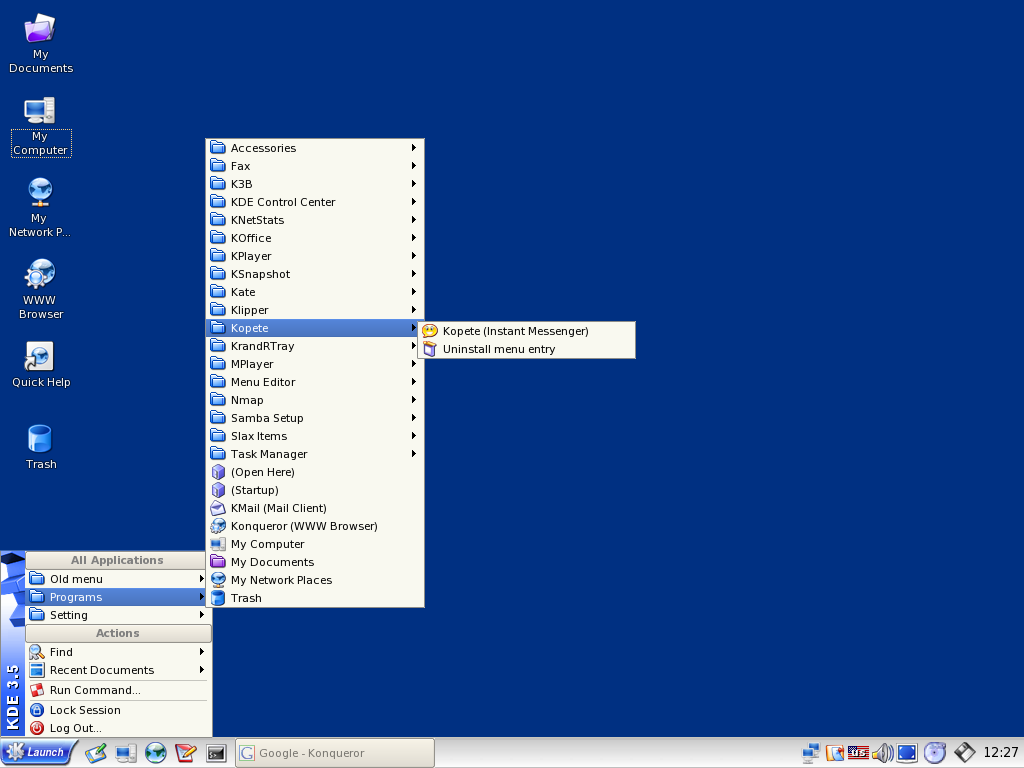
Task: Open the Task Manager submenu
Action: pyautogui.click(x=315, y=454)
